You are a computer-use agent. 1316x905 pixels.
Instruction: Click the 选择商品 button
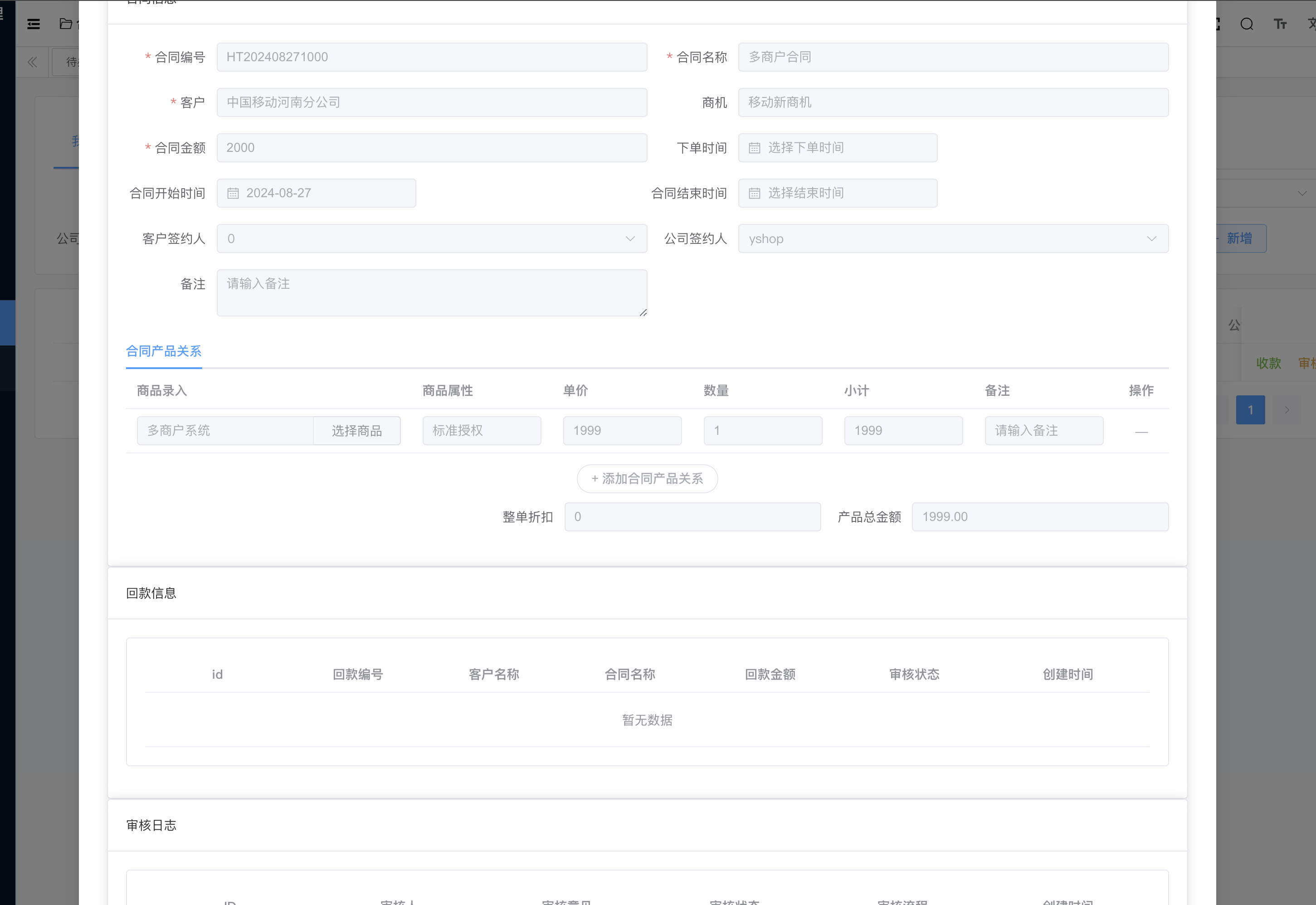(356, 431)
